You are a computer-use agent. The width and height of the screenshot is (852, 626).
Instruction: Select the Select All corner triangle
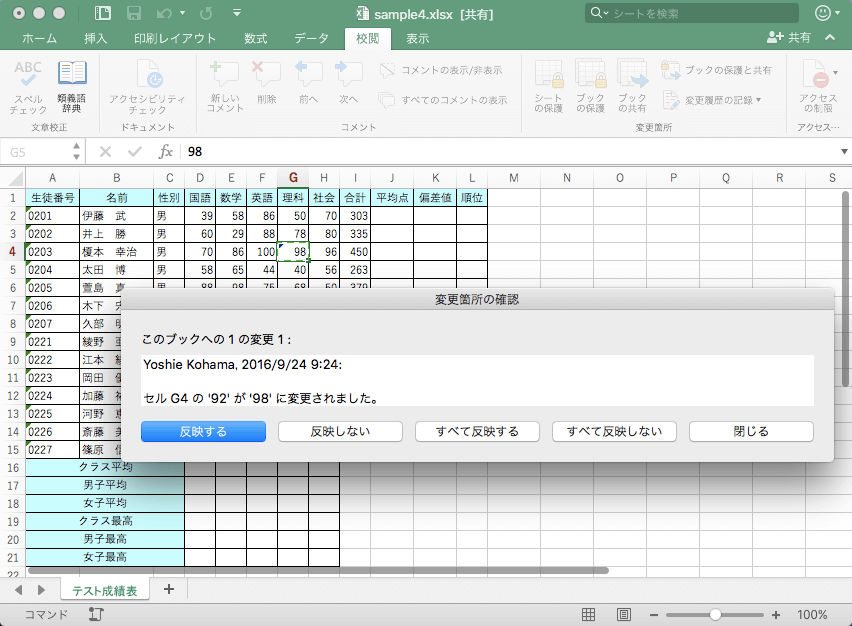point(15,178)
